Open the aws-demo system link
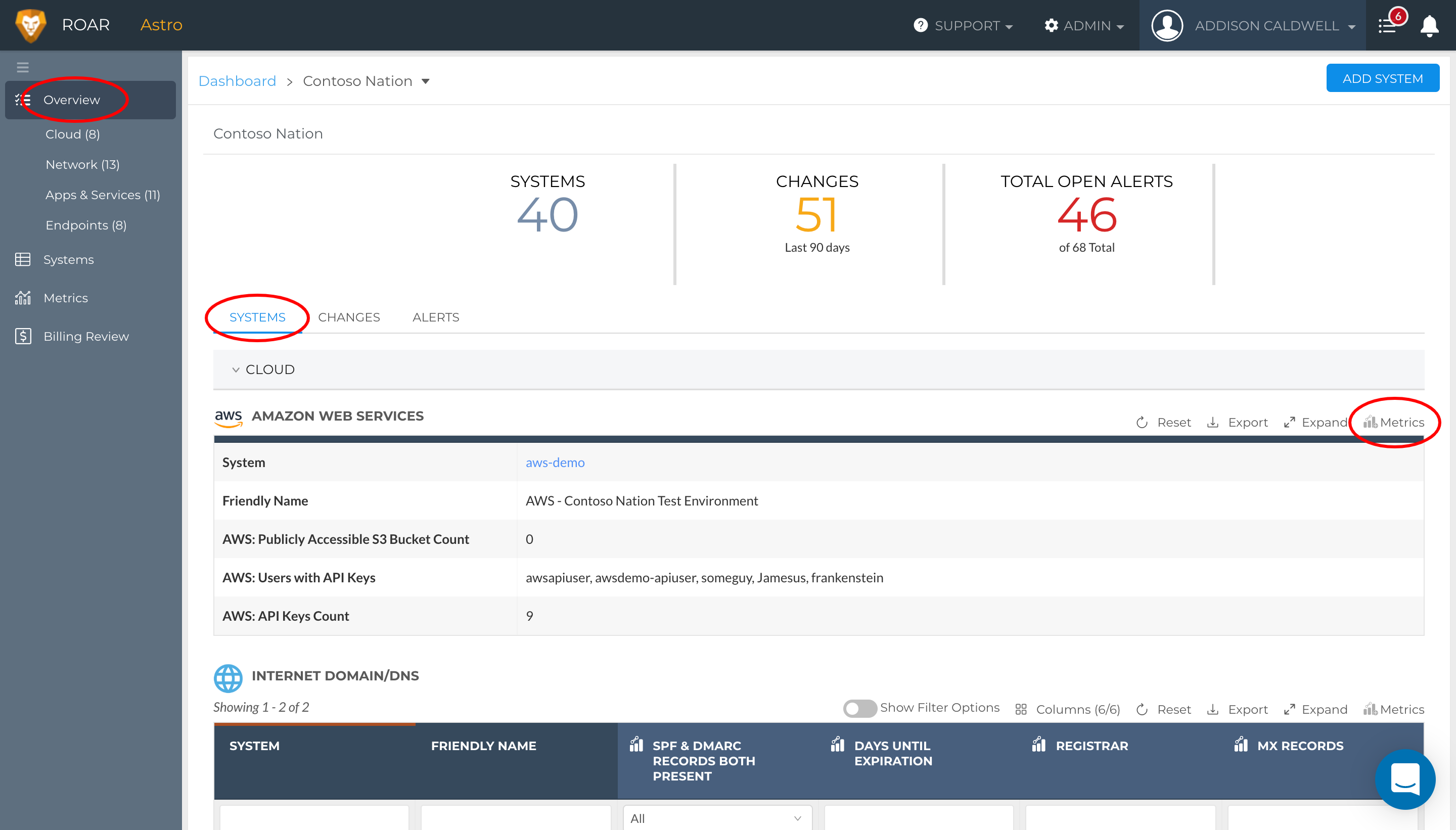 click(x=555, y=463)
